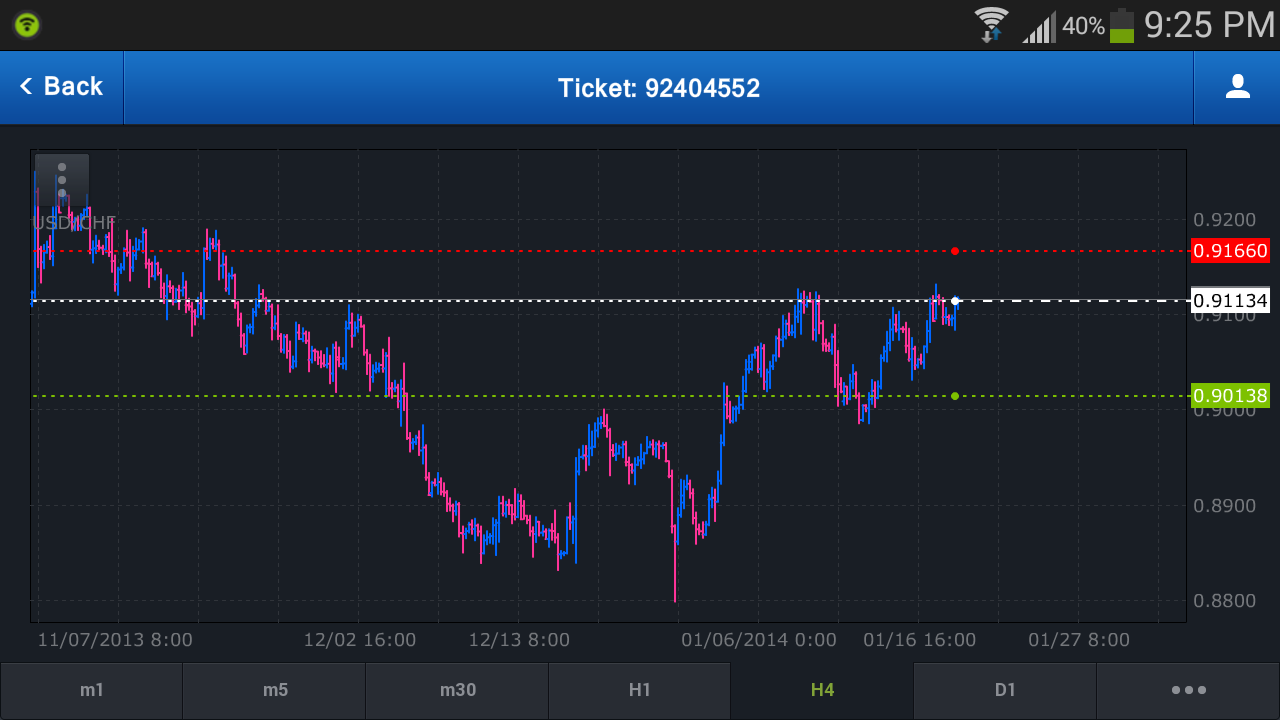
Task: Tap the 12/02 16:00 date label
Action: tap(360, 640)
